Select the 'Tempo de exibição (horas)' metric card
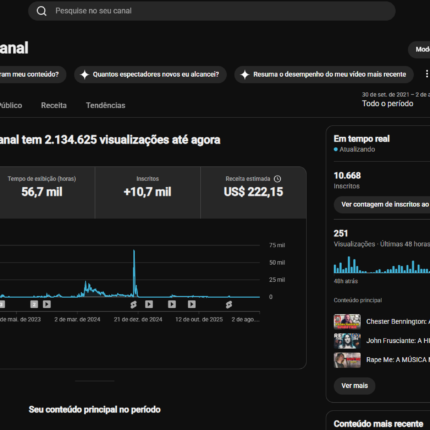The image size is (430, 430). tap(47, 193)
